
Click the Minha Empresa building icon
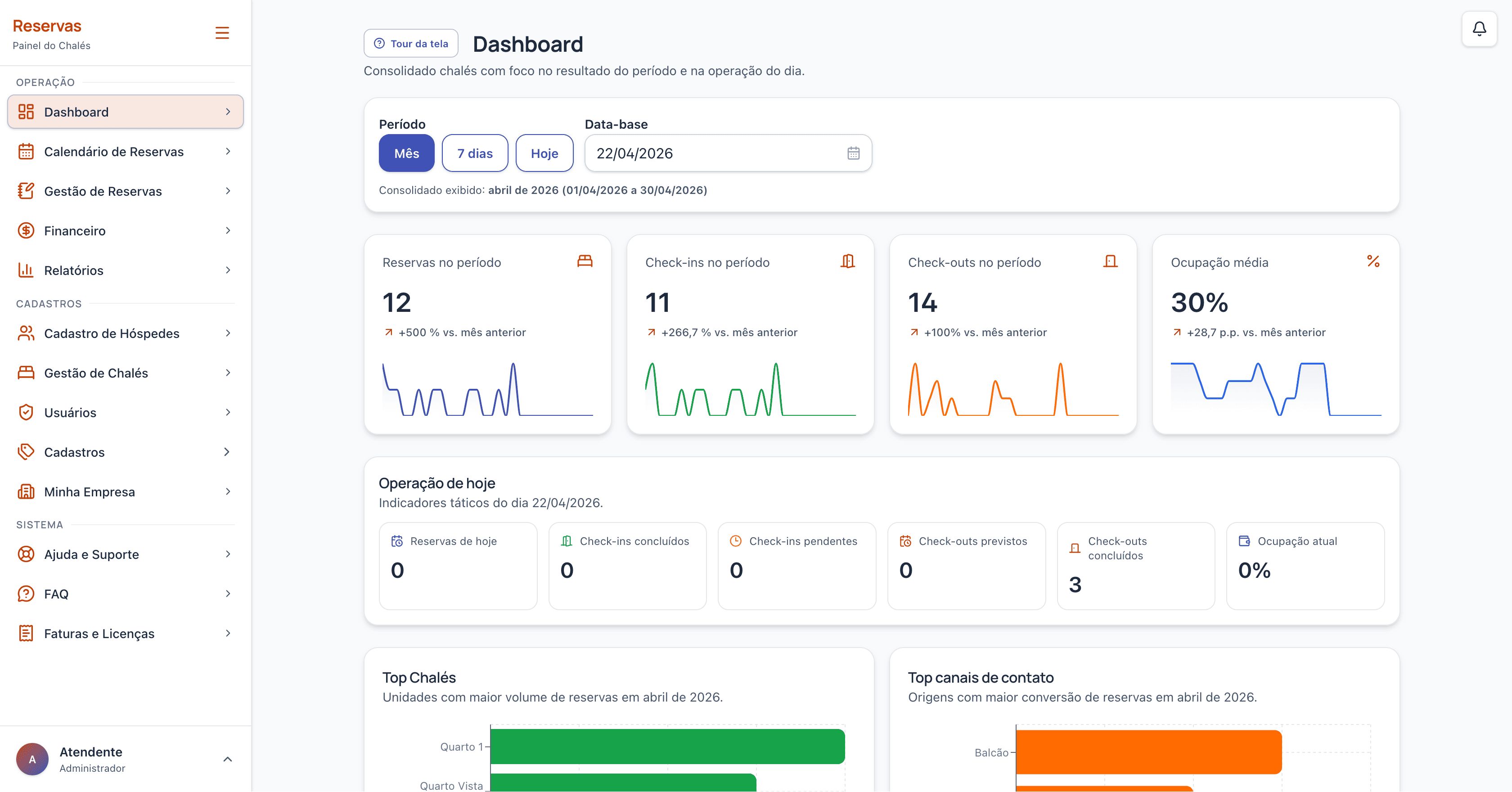pos(26,491)
